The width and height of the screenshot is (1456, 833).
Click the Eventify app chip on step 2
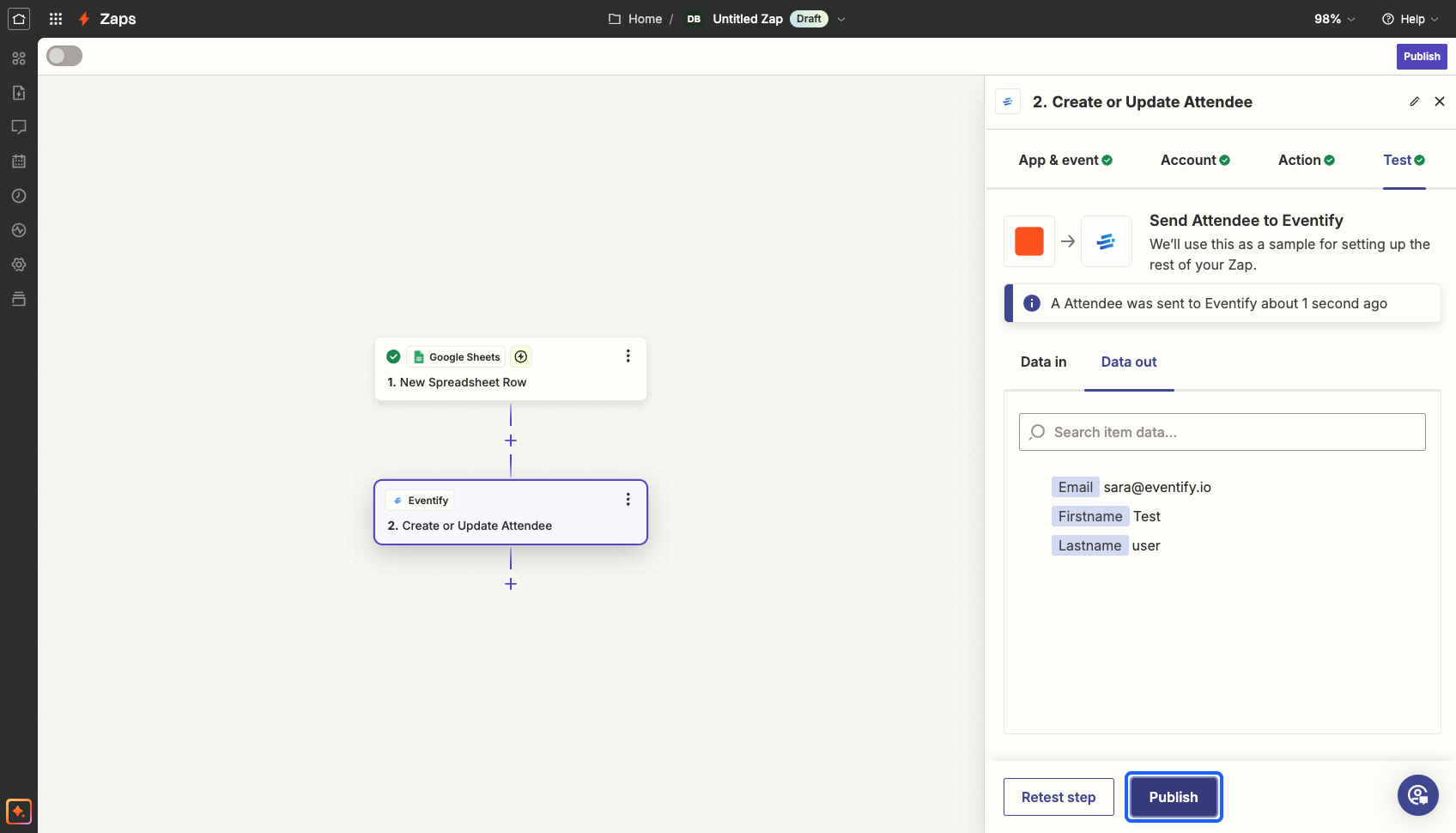pos(421,500)
